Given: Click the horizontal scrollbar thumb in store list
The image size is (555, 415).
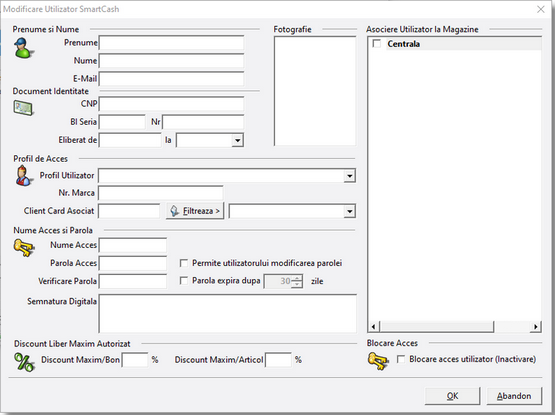Looking at the screenshot, I should pos(436,326).
